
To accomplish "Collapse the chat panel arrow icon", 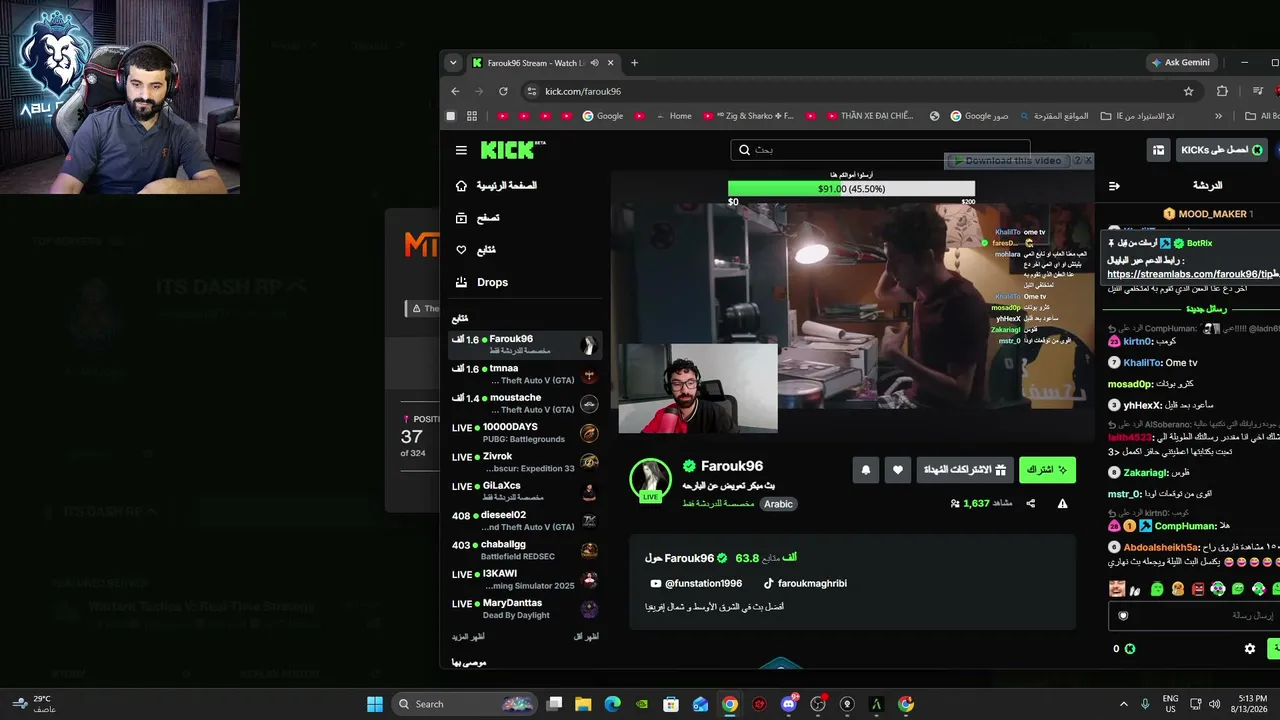I will (1115, 186).
